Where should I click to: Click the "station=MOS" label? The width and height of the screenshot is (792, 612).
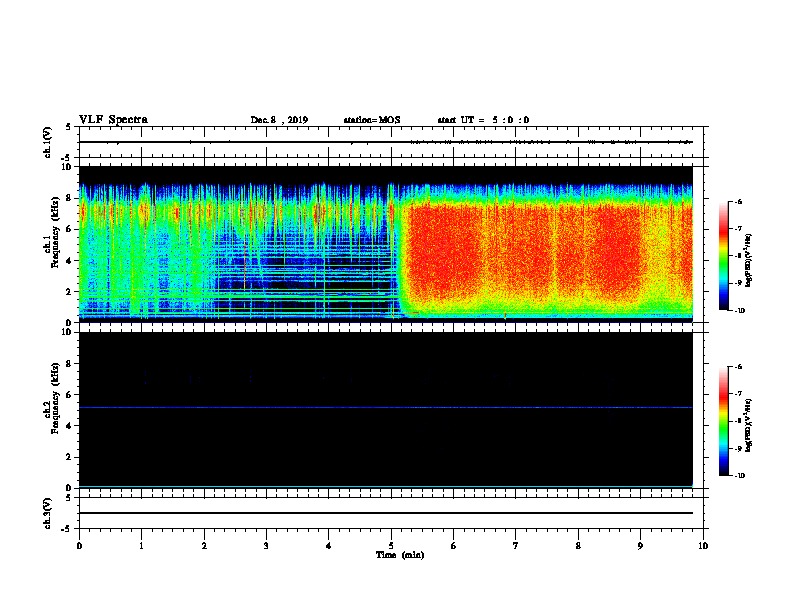click(372, 120)
